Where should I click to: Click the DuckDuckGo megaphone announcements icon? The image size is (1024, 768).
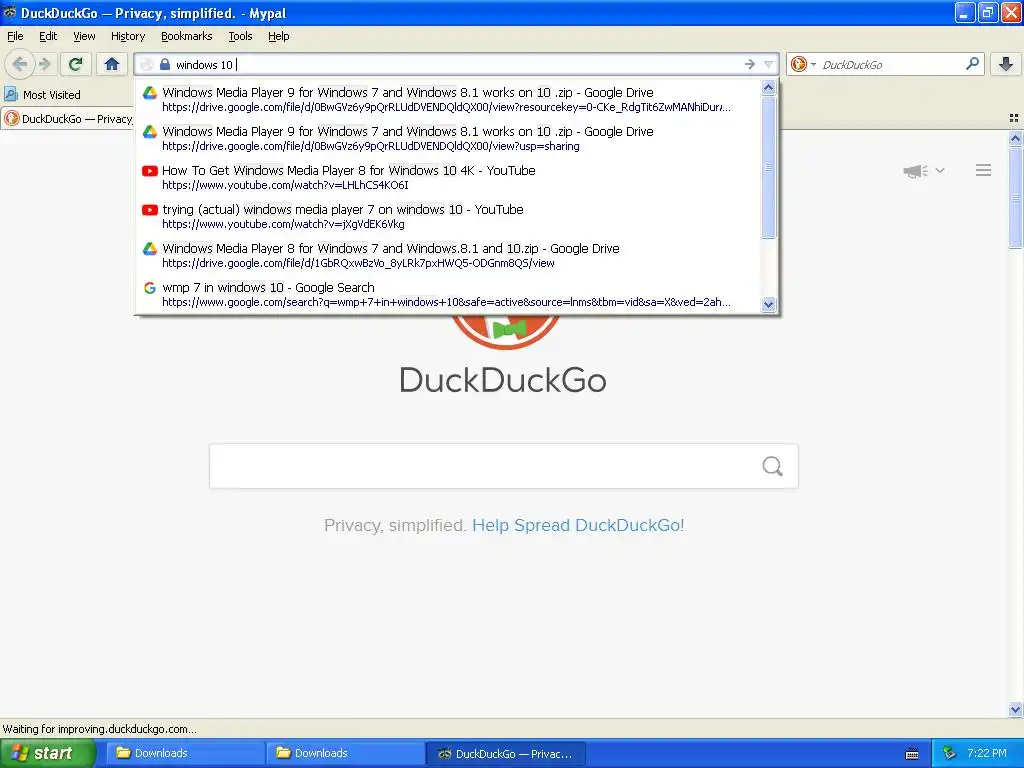coord(916,171)
